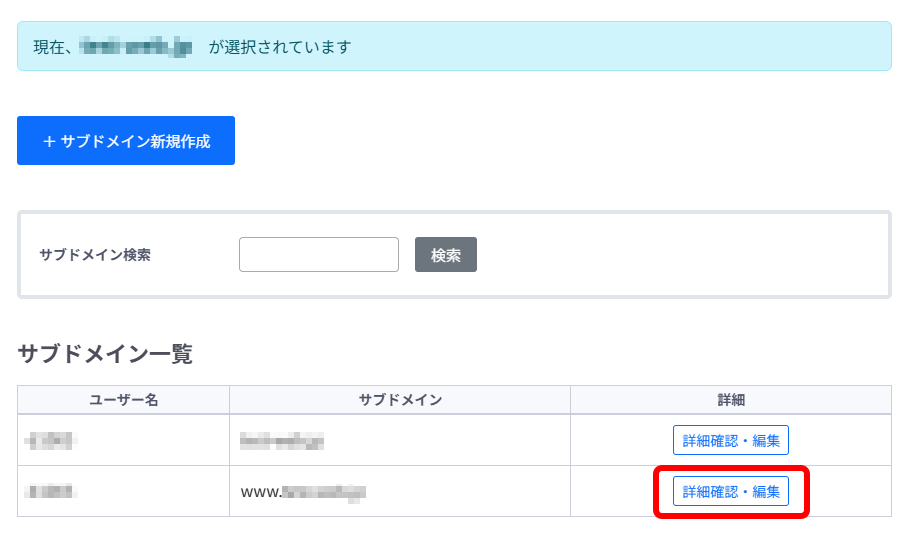Click the サブドメイン一覧 heading
908x536 pixels.
pyautogui.click(x=105, y=353)
